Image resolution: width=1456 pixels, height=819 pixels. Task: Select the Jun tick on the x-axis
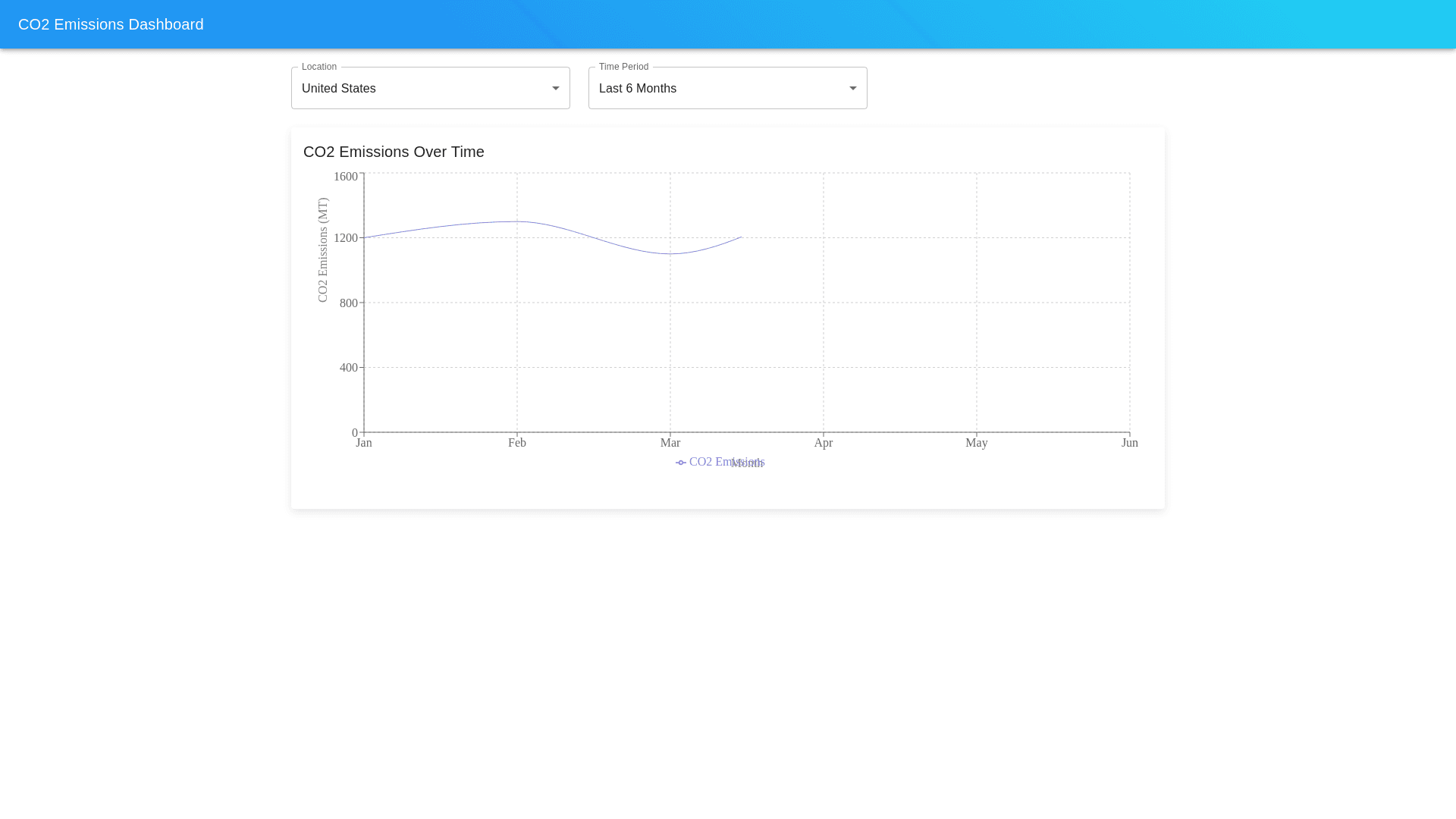tap(1129, 443)
